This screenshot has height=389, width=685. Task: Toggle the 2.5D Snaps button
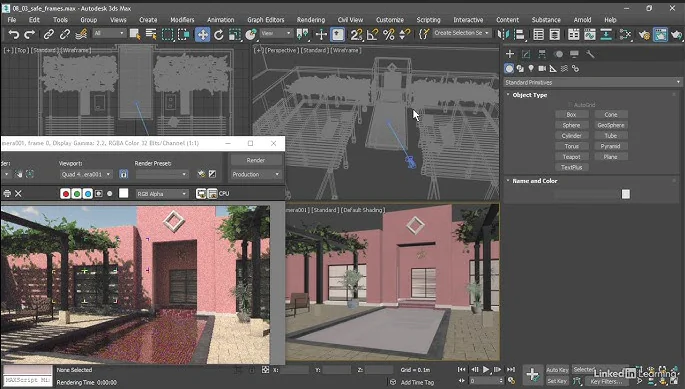356,34
